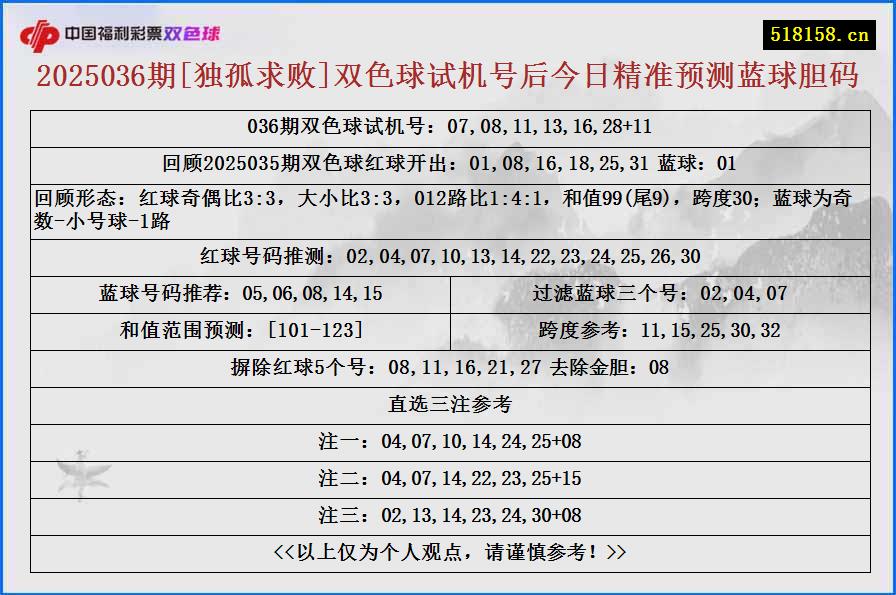Click 注二 prediction row ending +15
Image resolution: width=896 pixels, height=595 pixels.
[x=448, y=480]
